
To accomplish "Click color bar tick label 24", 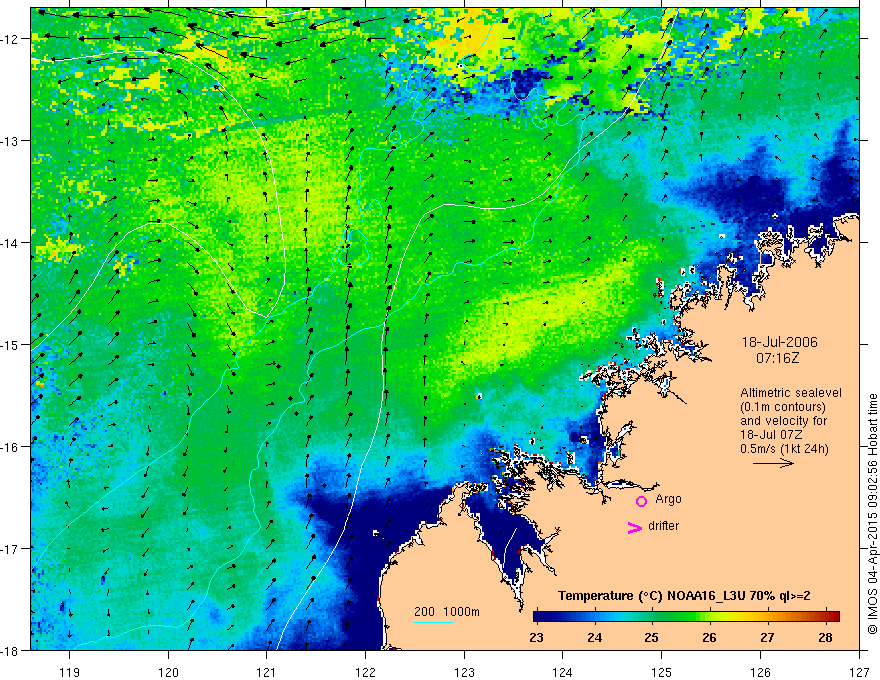I will (x=594, y=638).
